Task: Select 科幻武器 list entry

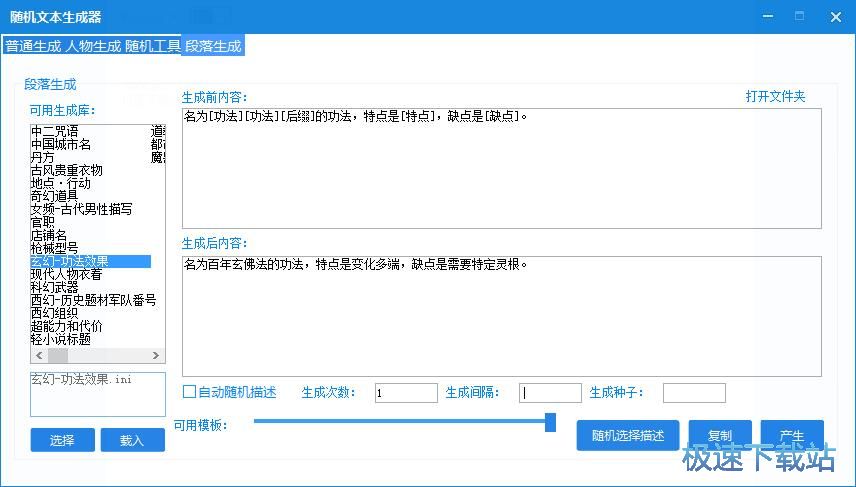Action: [55, 287]
